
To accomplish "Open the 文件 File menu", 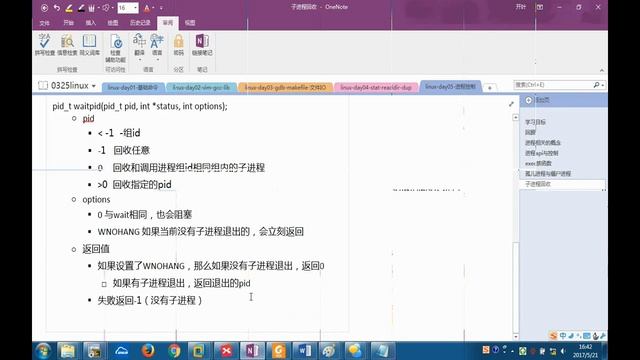I will click(44, 23).
